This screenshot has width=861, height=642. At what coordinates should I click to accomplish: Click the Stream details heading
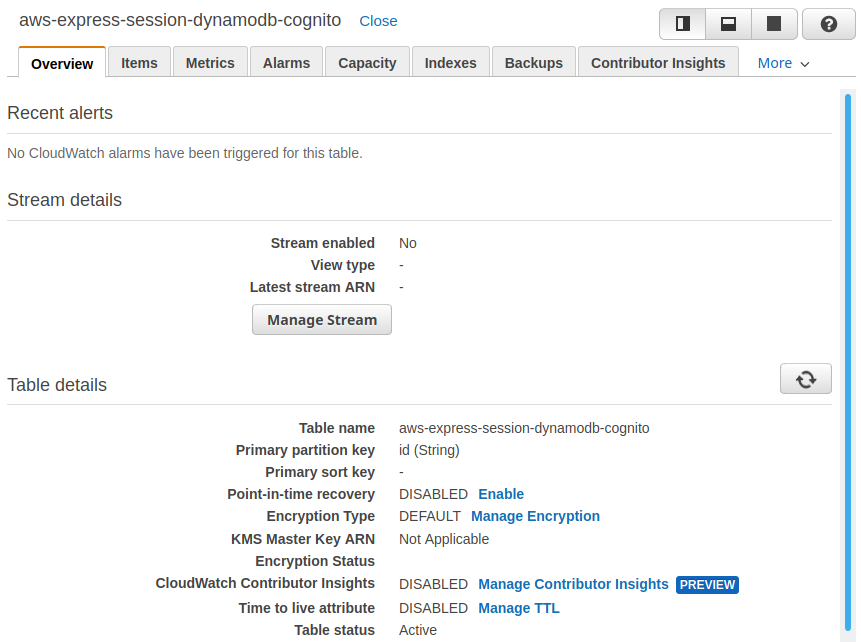click(x=64, y=200)
